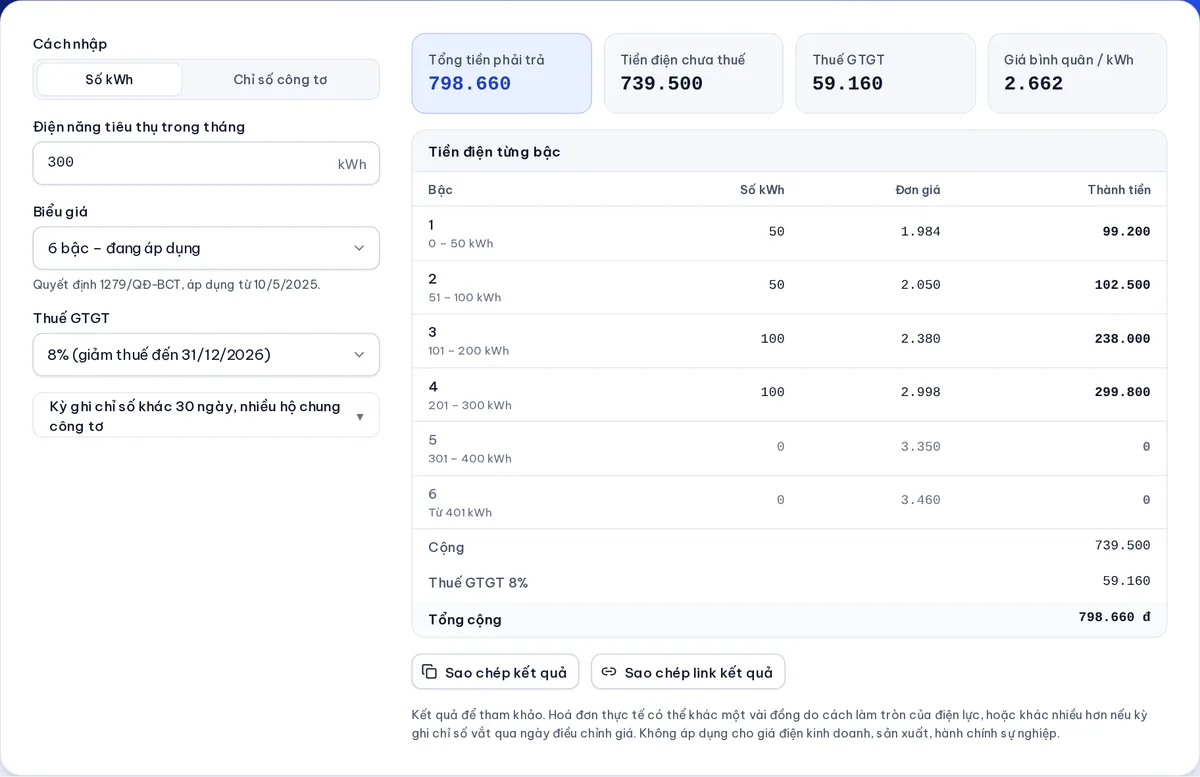
Task: Click the Tiền điện từng bậc table heading
Action: [x=494, y=152]
